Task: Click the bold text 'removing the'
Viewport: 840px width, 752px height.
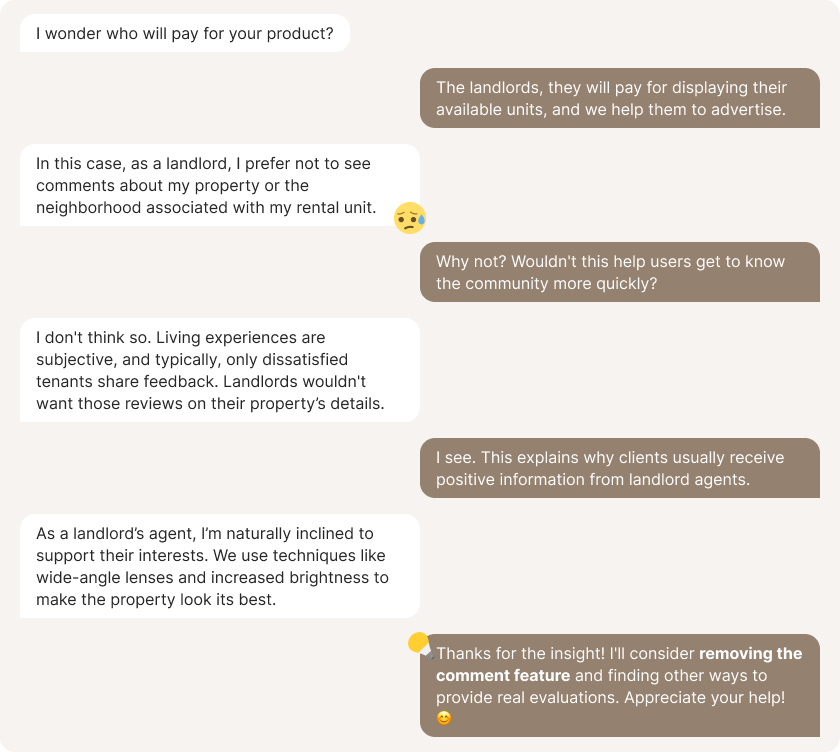Action: 751,653
